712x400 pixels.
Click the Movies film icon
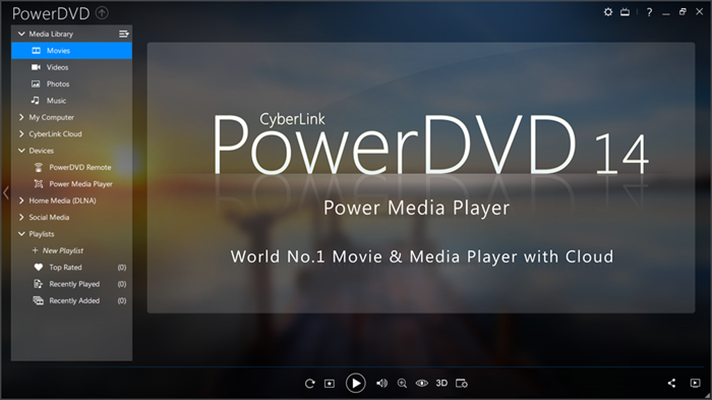[36, 50]
